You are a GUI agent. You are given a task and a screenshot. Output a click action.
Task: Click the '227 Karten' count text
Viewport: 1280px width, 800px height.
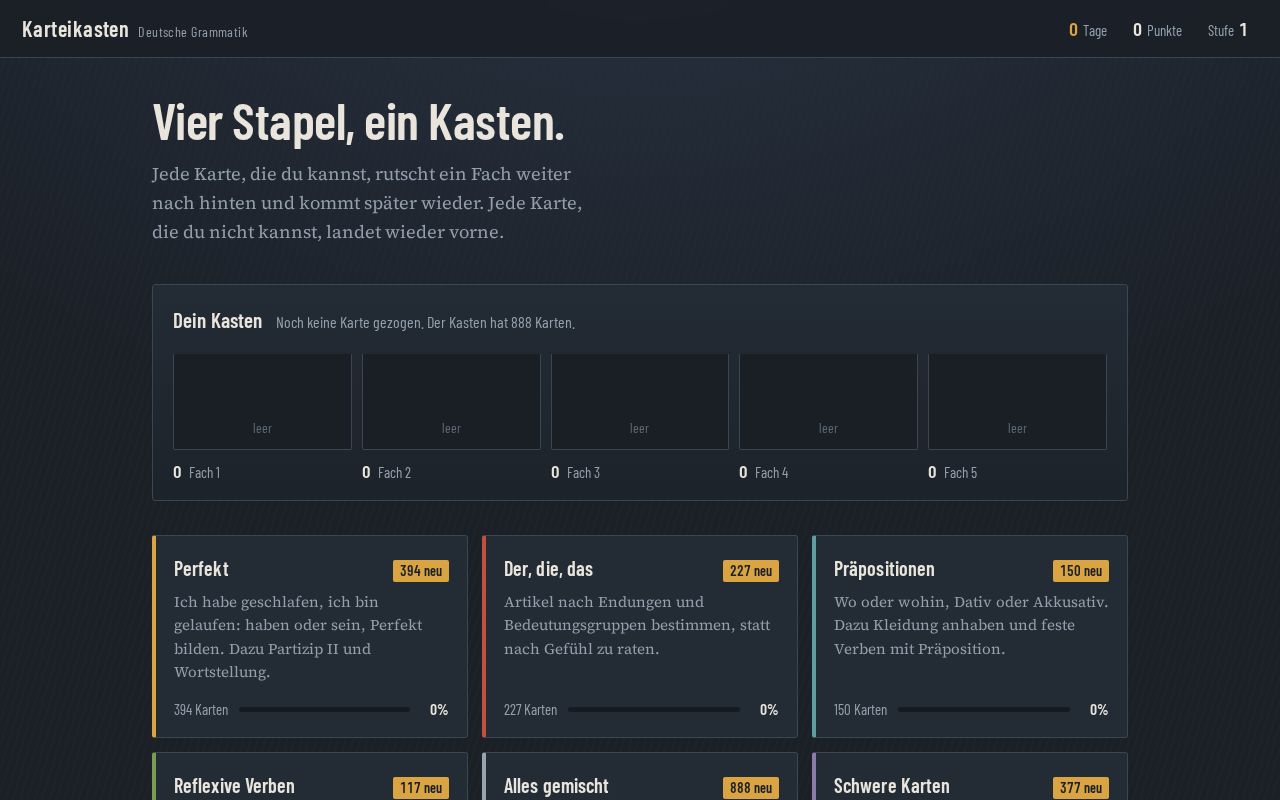tap(531, 710)
